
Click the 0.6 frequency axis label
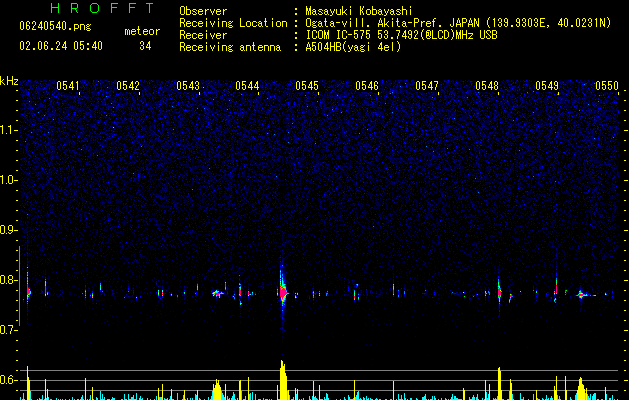pos(8,380)
